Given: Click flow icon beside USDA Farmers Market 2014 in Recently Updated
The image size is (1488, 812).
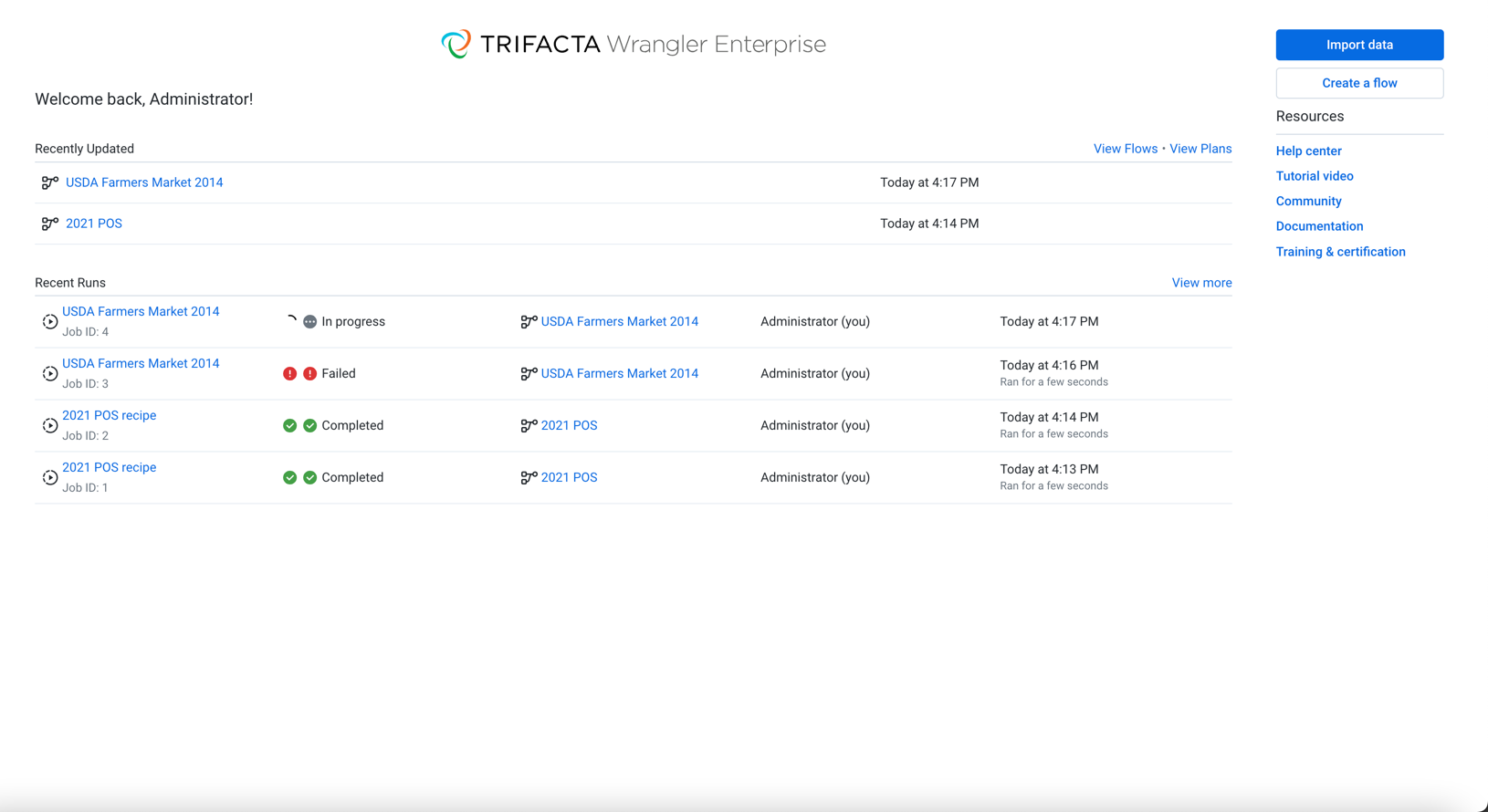Looking at the screenshot, I should pyautogui.click(x=50, y=182).
